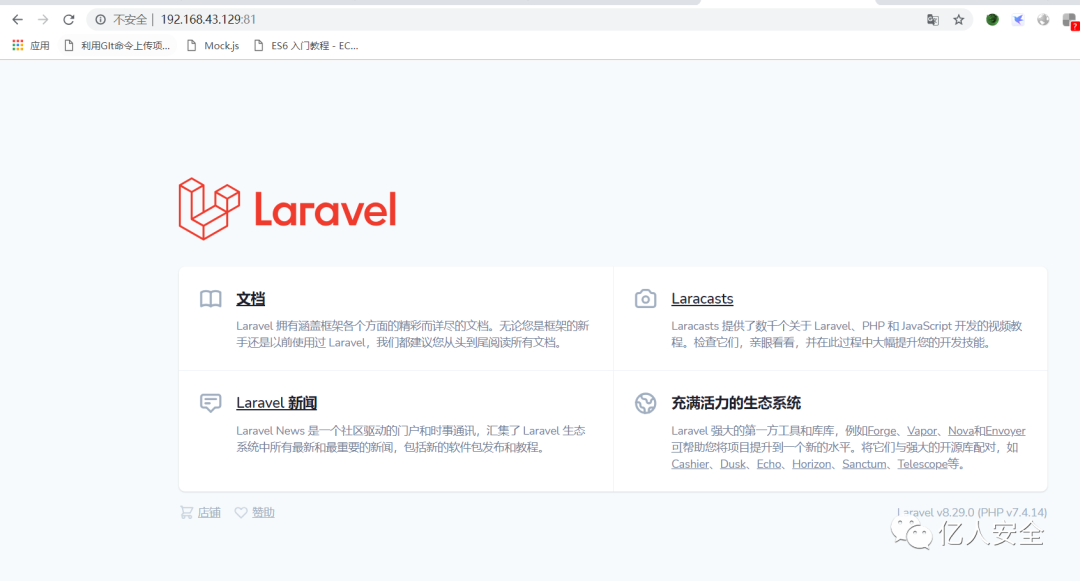
Task: Click the Laravel cube logo
Action: pyautogui.click(x=209, y=209)
